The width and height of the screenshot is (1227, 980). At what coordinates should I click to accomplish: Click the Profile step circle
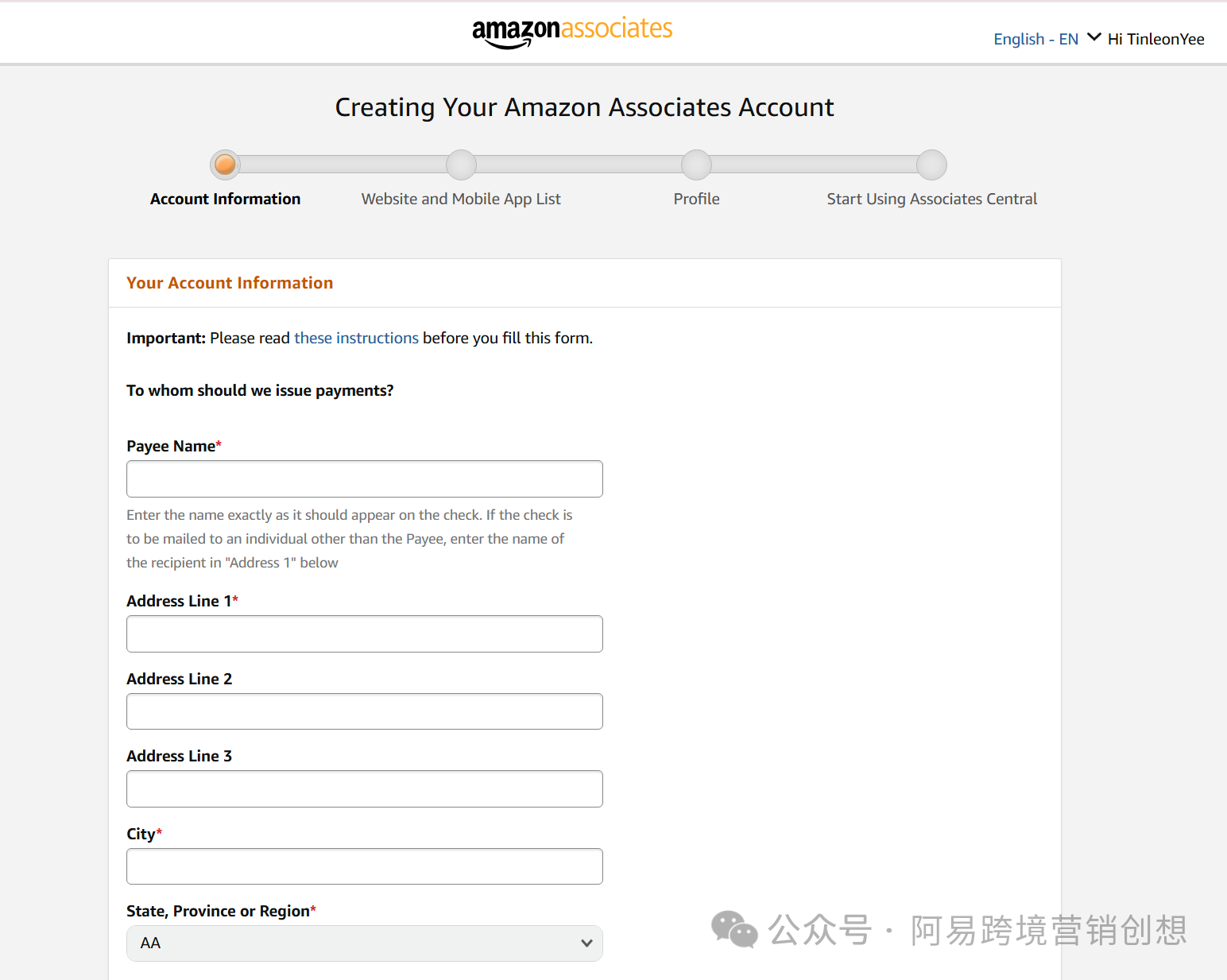[x=696, y=165]
